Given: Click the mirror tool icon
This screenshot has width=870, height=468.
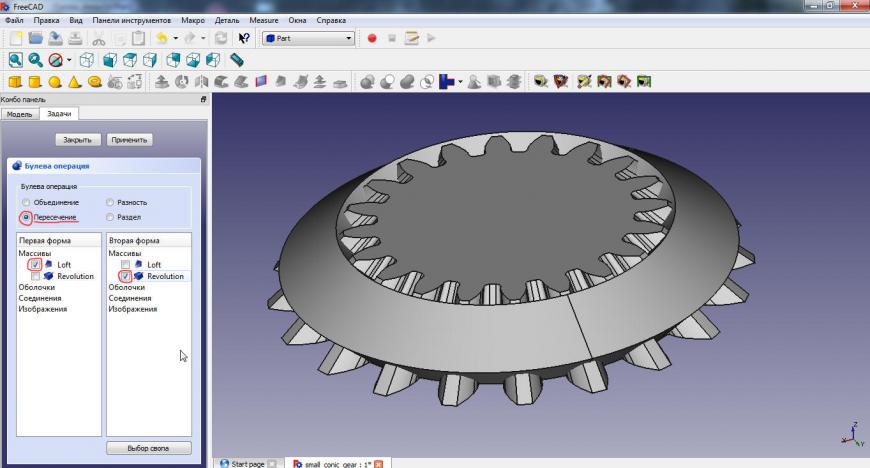Looking at the screenshot, I should (x=201, y=82).
